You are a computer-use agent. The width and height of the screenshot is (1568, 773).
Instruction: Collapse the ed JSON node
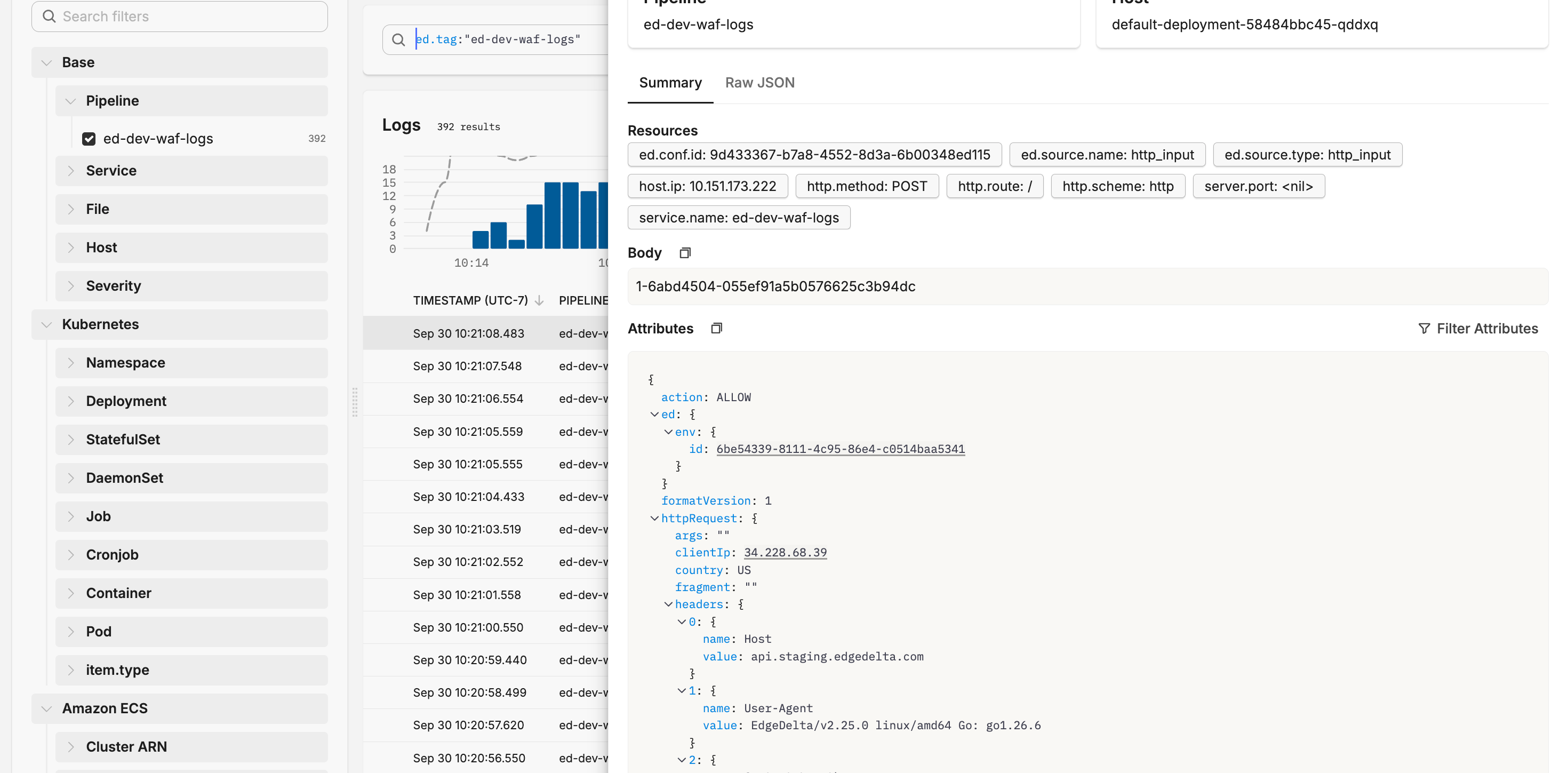coord(654,415)
